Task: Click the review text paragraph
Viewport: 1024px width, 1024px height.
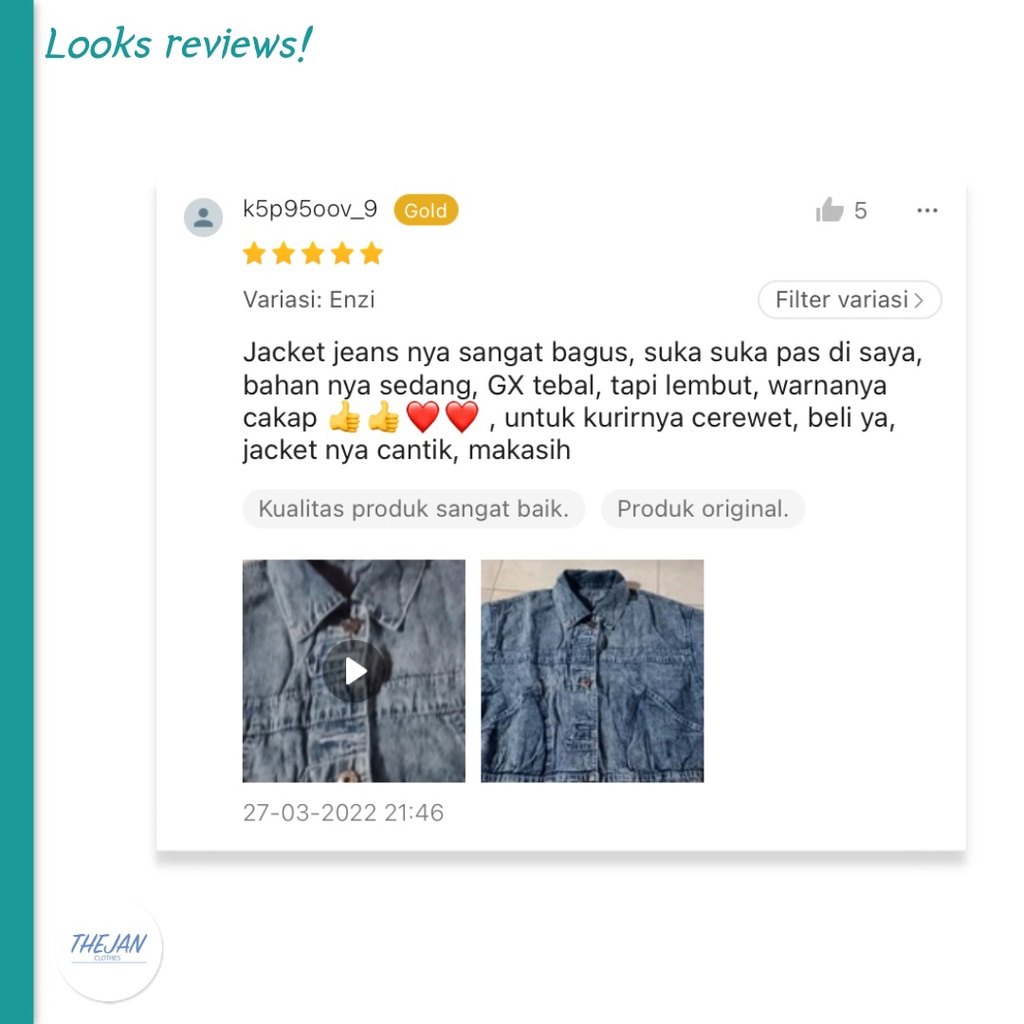Action: 582,401
